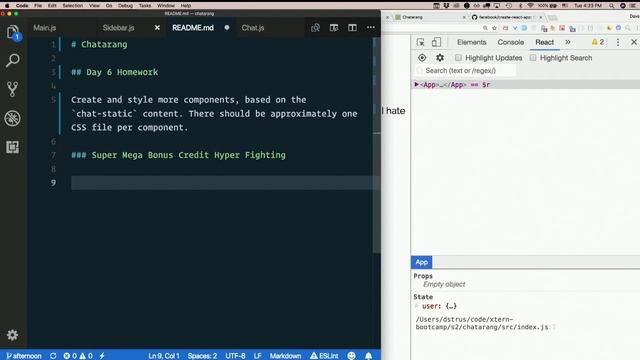Viewport: 640px width, 360px height.
Task: Click DevTools inspect element icon
Action: pos(420,42)
